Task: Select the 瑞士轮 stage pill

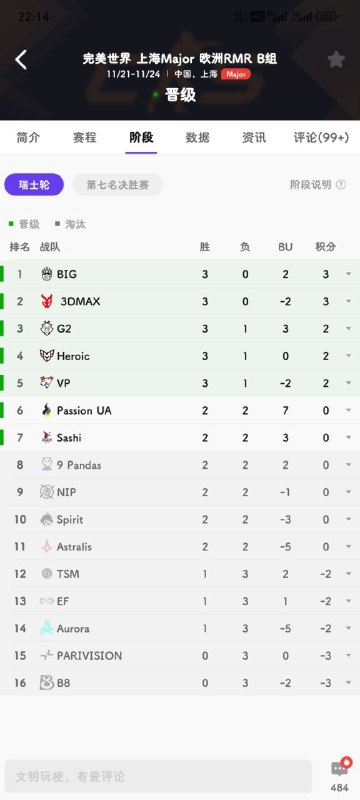Action: pos(34,185)
